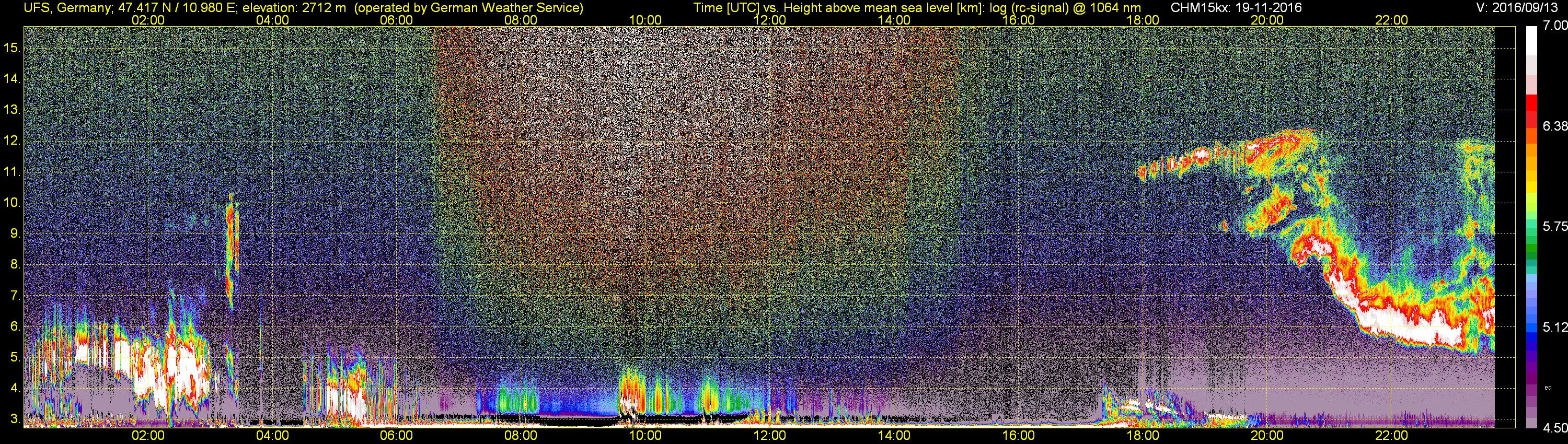Image resolution: width=1568 pixels, height=444 pixels.
Task: Click the 18:00 label on the top time axis
Action: pyautogui.click(x=1143, y=20)
